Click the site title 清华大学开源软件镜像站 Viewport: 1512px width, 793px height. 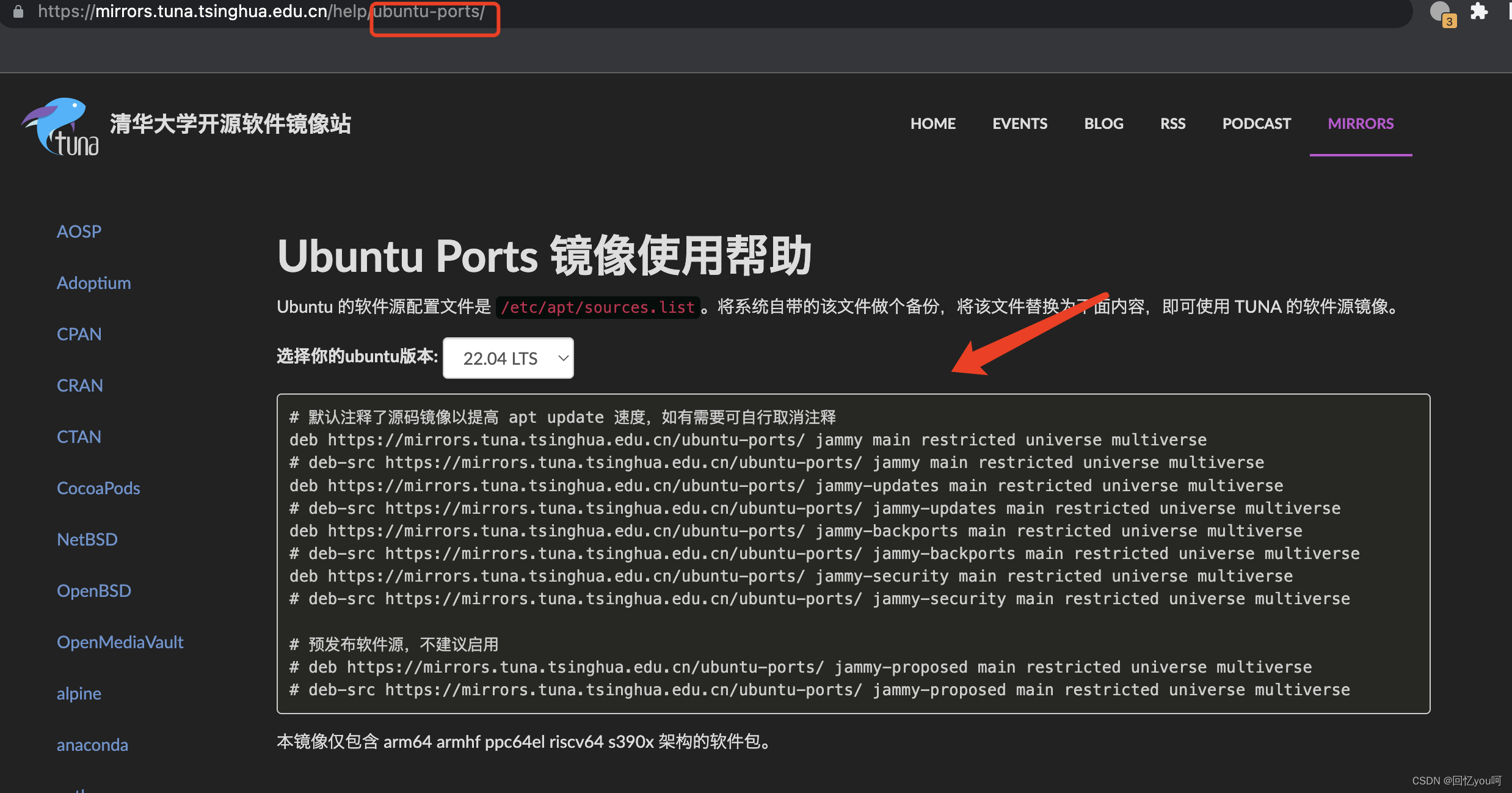coord(230,124)
